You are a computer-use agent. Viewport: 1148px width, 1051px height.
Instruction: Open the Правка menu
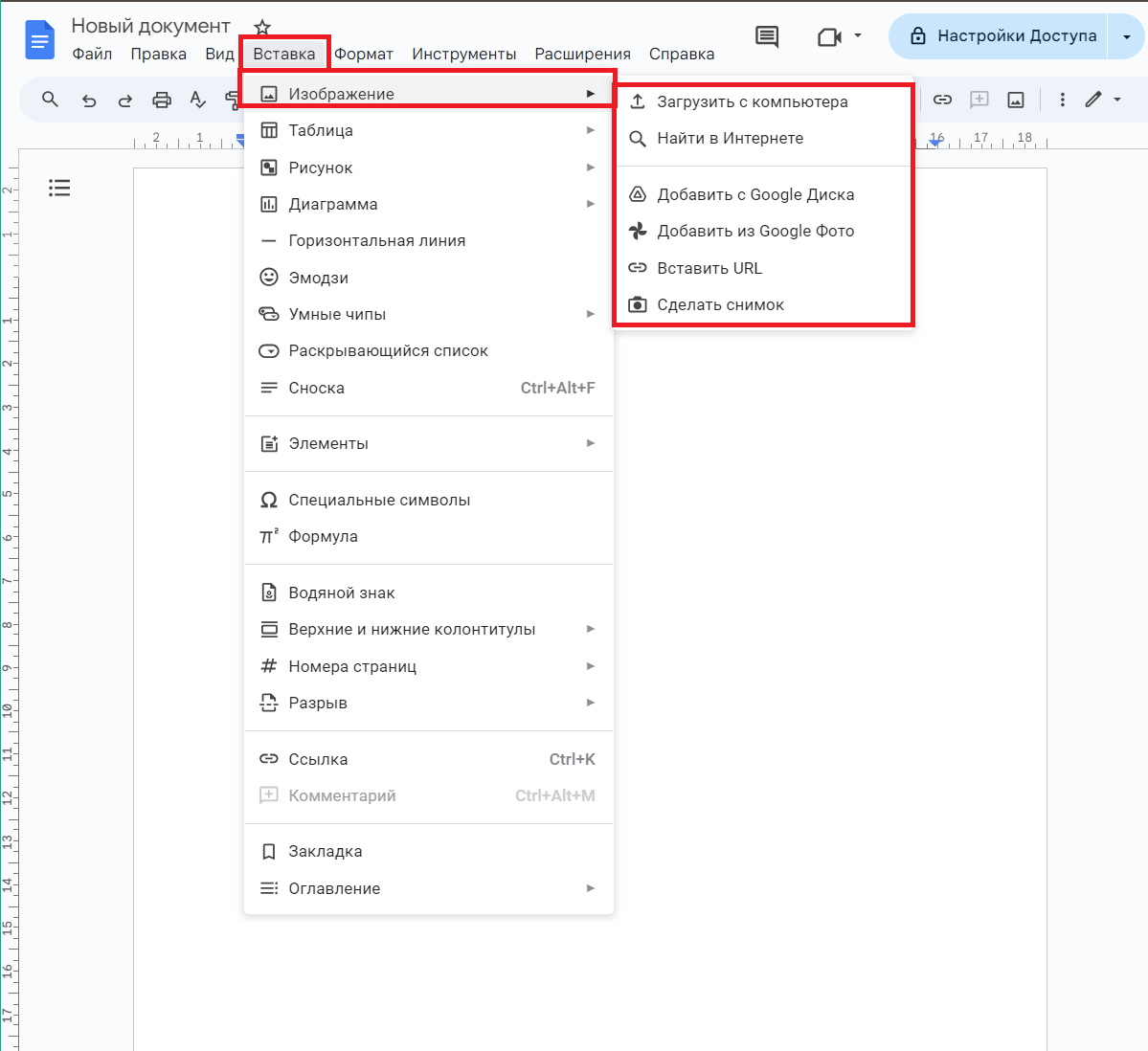pyautogui.click(x=158, y=55)
